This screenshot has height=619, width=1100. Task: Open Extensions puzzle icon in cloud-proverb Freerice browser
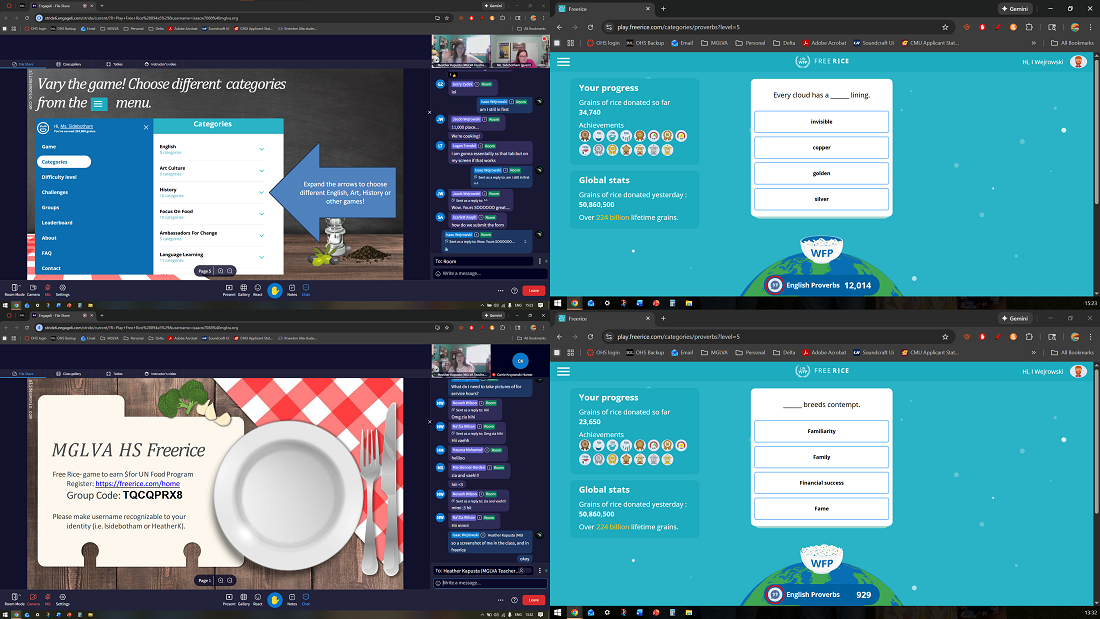1029,27
